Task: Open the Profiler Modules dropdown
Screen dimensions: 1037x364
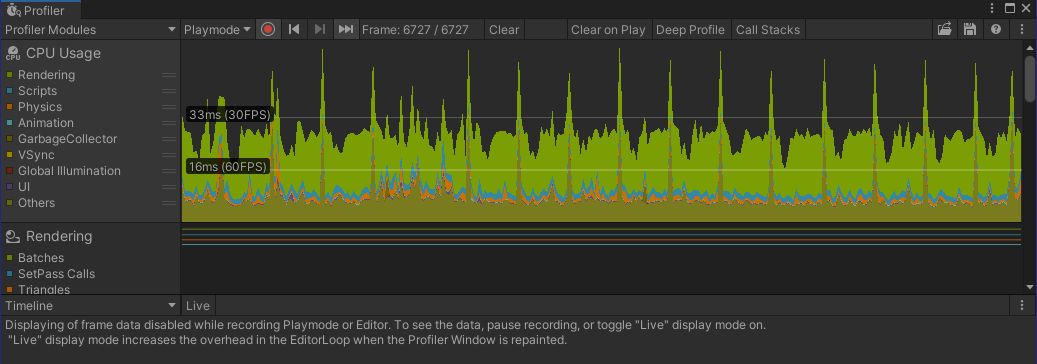Action: tap(90, 29)
